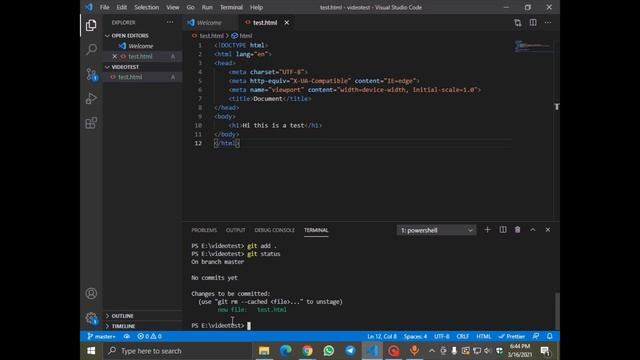The image size is (640, 360).
Task: Change indentation via Spaces: 4
Action: pos(415,336)
